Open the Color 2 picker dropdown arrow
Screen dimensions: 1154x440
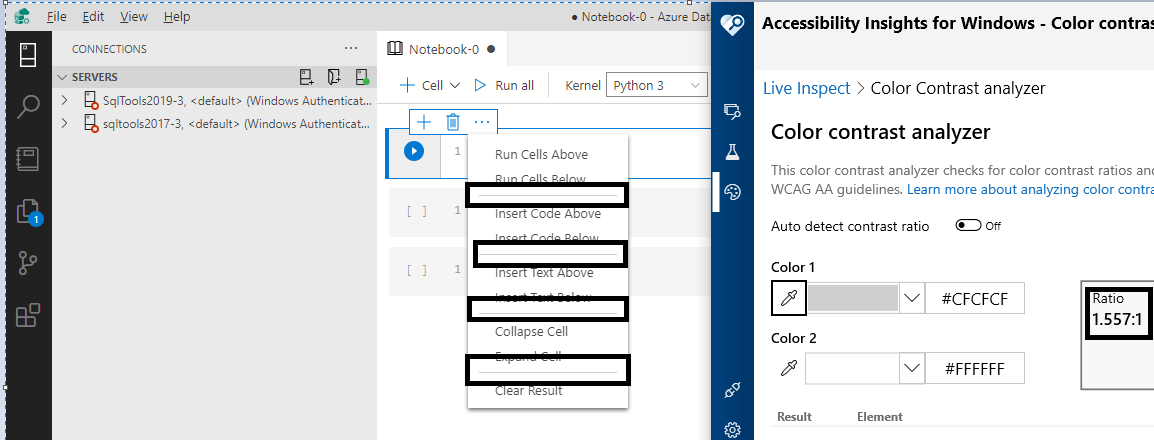coord(912,368)
